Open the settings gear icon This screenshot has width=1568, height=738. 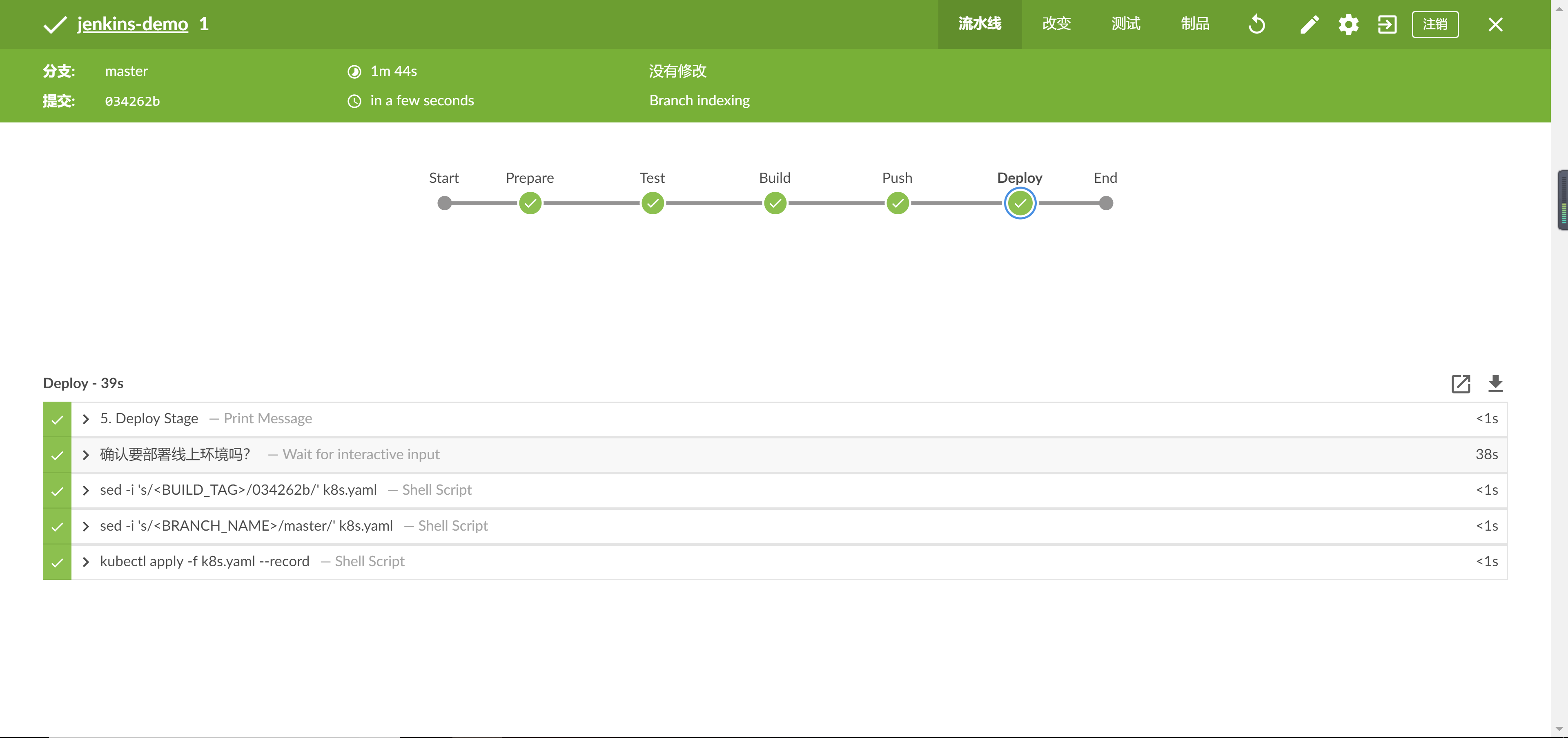(1348, 24)
